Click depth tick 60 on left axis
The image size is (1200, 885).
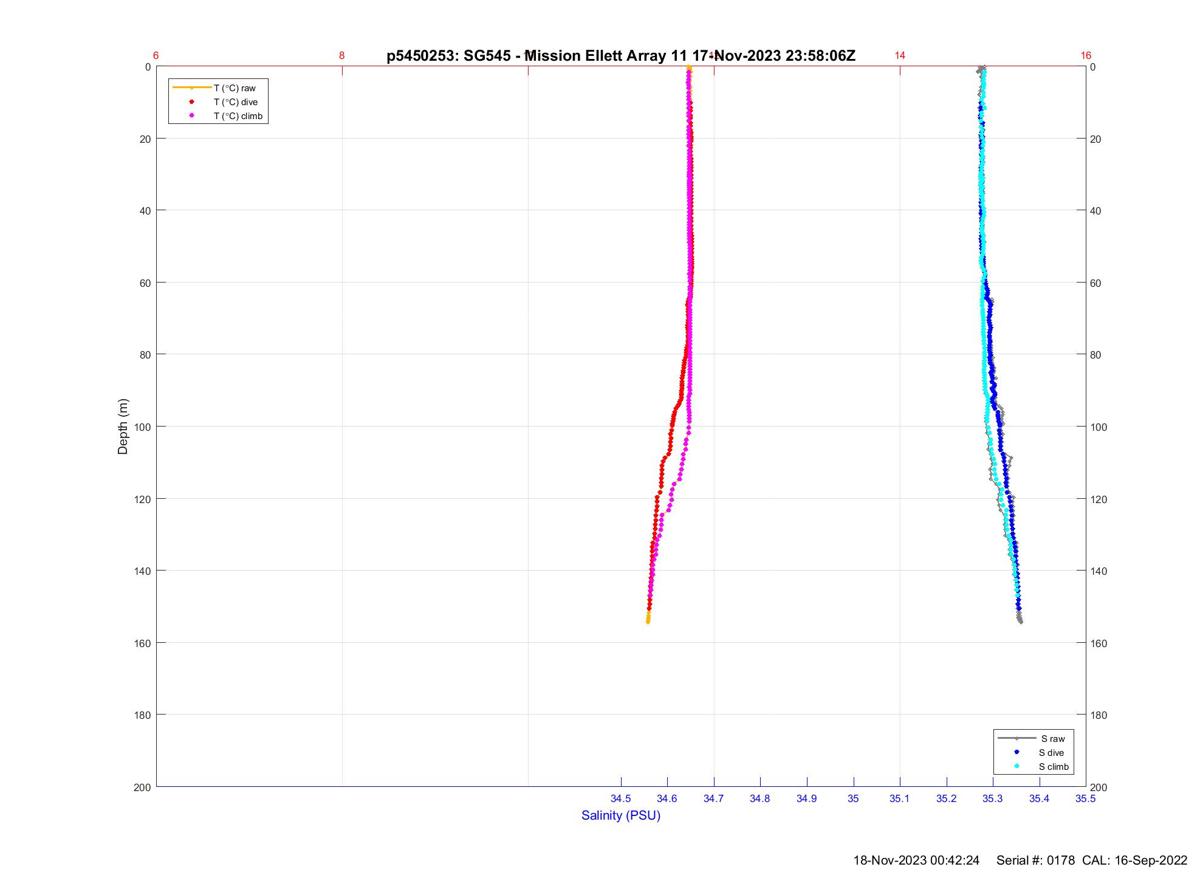[144, 283]
